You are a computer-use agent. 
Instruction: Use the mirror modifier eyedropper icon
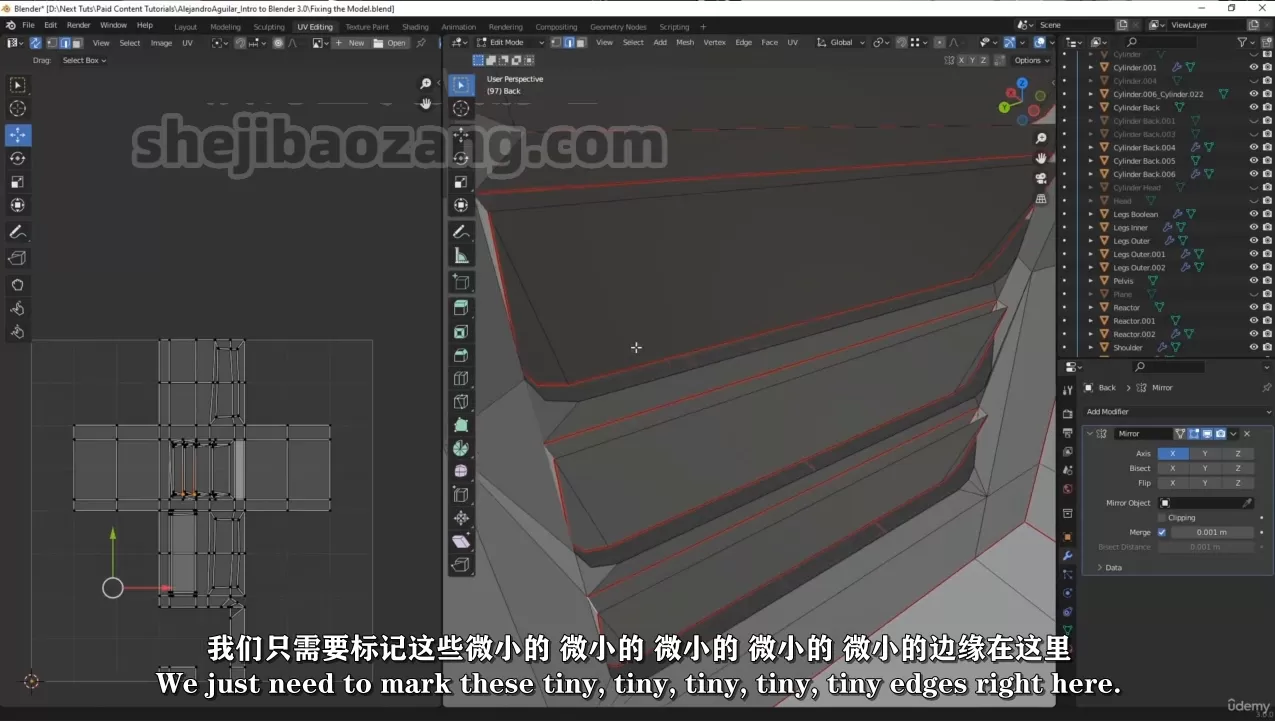pyautogui.click(x=1247, y=503)
